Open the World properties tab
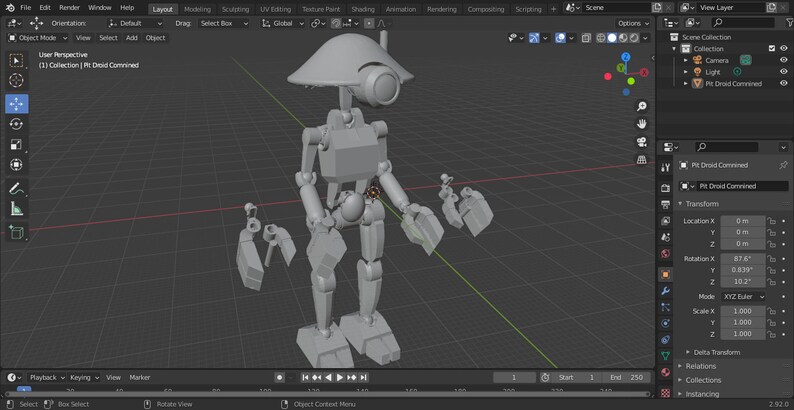Viewport: 794px width, 410px height. click(x=665, y=254)
